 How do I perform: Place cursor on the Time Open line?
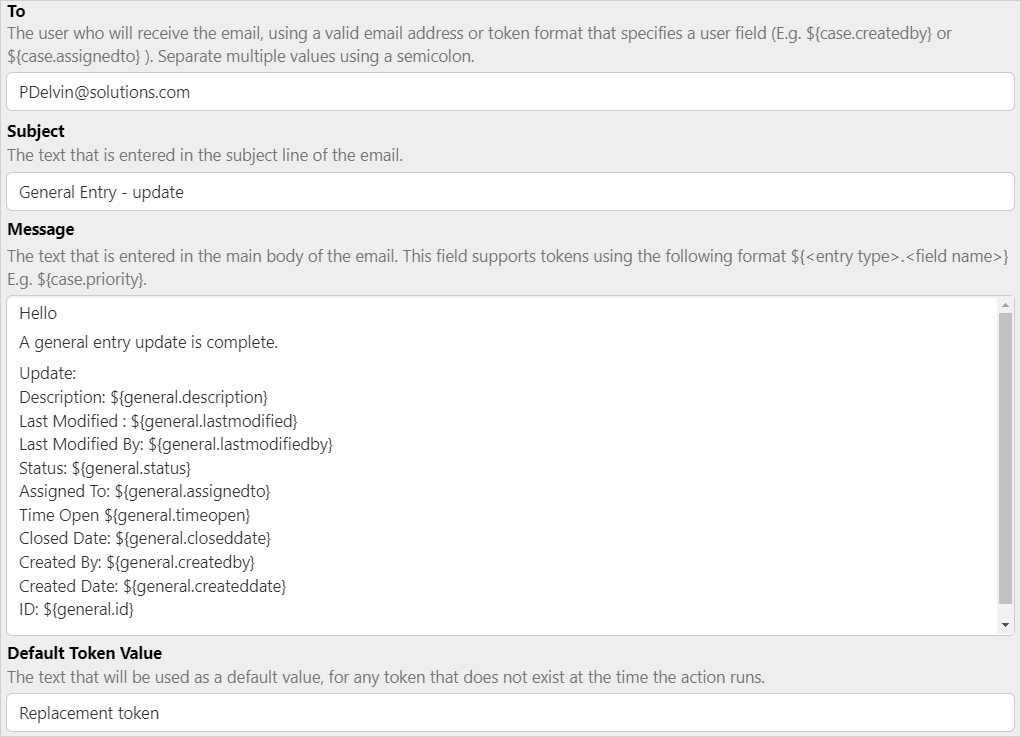(x=134, y=515)
